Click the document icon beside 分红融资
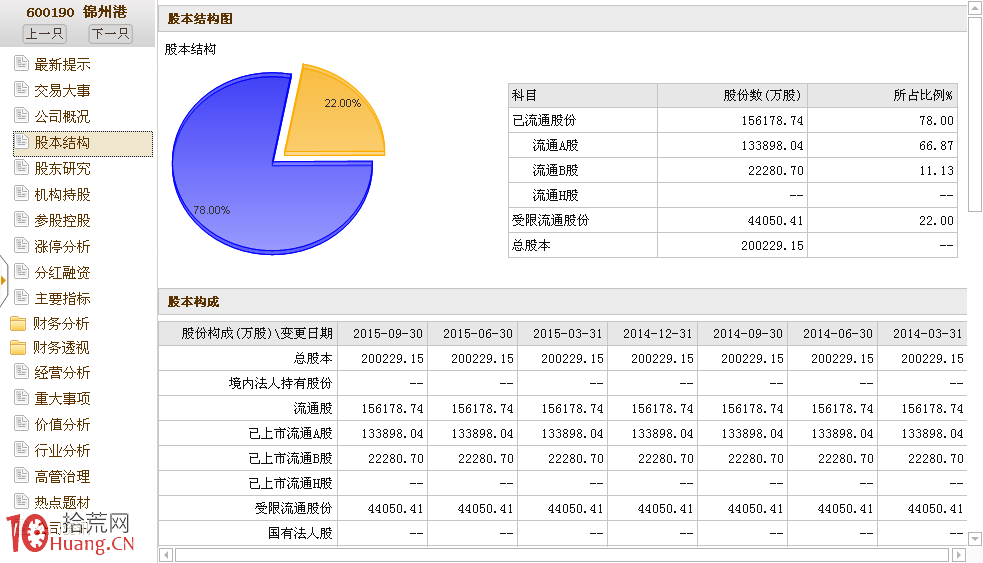The height and width of the screenshot is (563, 983). click(x=21, y=271)
